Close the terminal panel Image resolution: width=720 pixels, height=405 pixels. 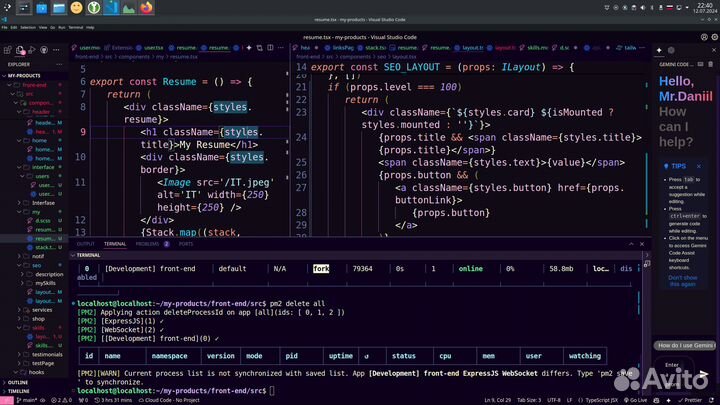(x=642, y=244)
